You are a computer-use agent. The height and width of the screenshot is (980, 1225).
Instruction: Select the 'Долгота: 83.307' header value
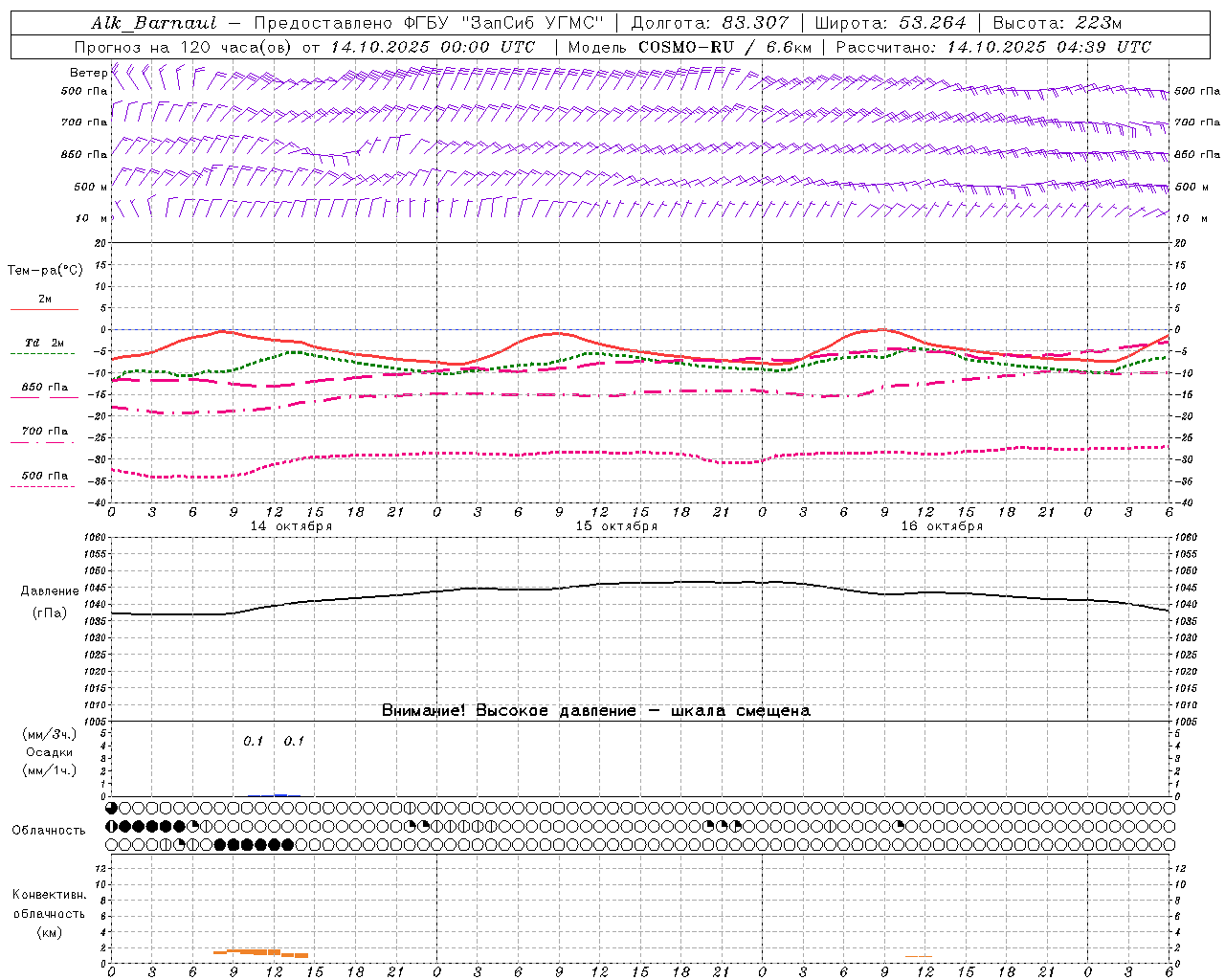[x=711, y=23]
